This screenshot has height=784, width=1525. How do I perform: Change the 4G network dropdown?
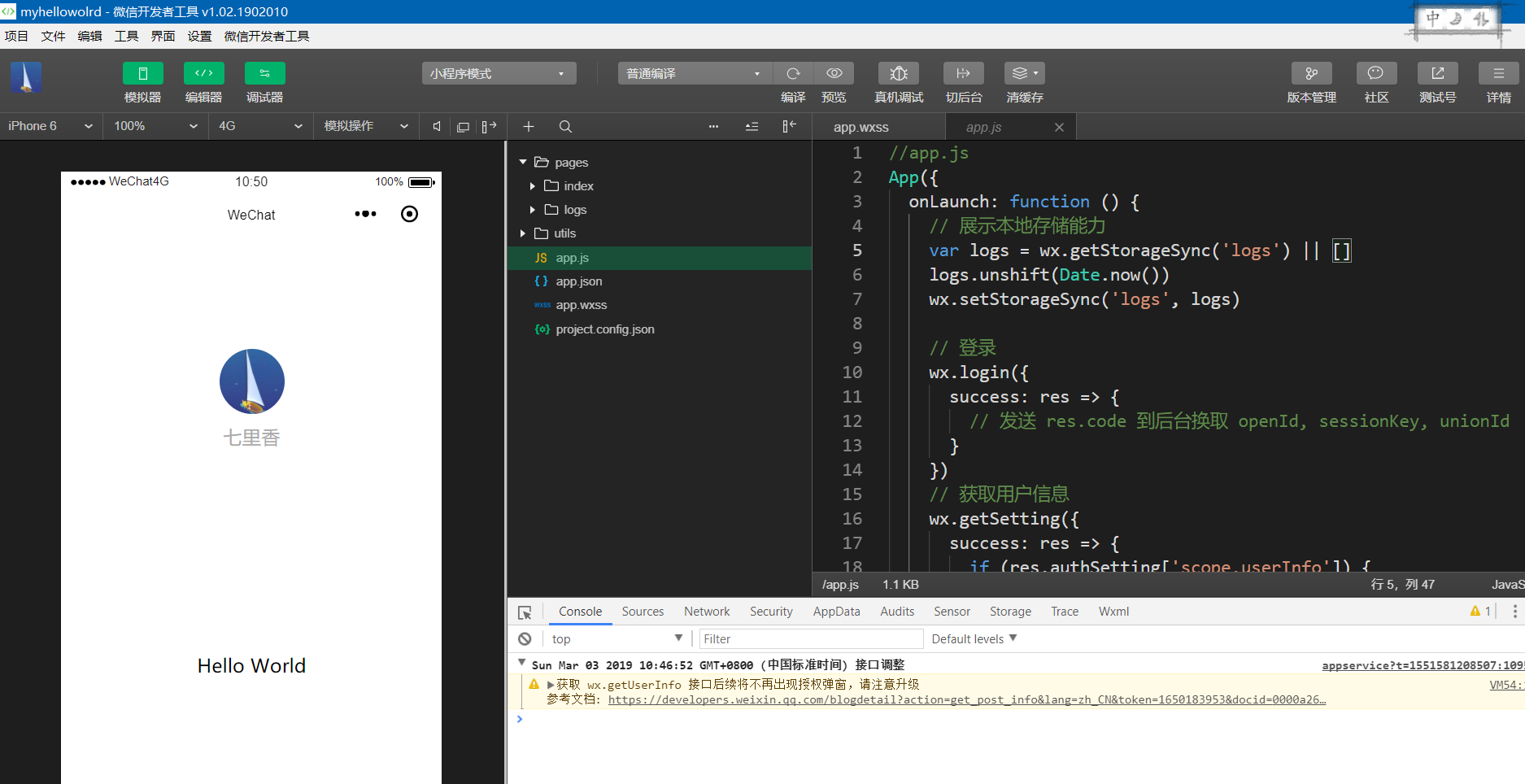pos(260,126)
